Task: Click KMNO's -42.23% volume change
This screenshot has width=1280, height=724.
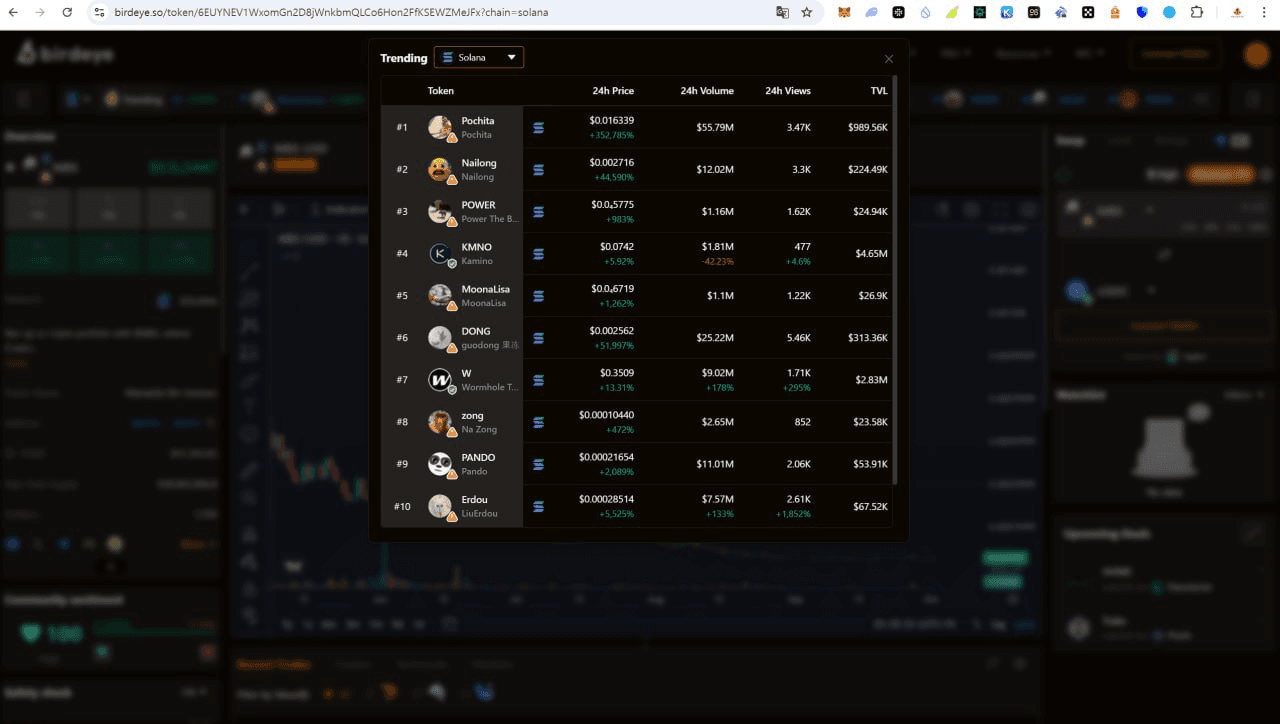Action: [718, 261]
